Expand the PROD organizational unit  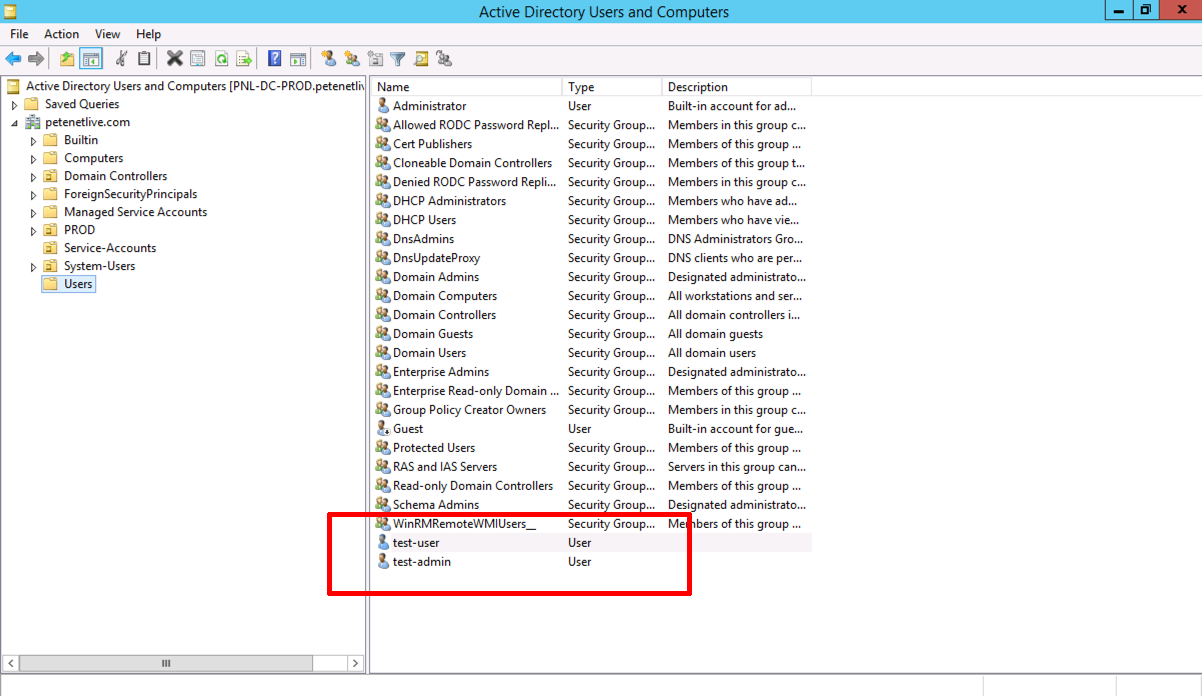point(33,230)
